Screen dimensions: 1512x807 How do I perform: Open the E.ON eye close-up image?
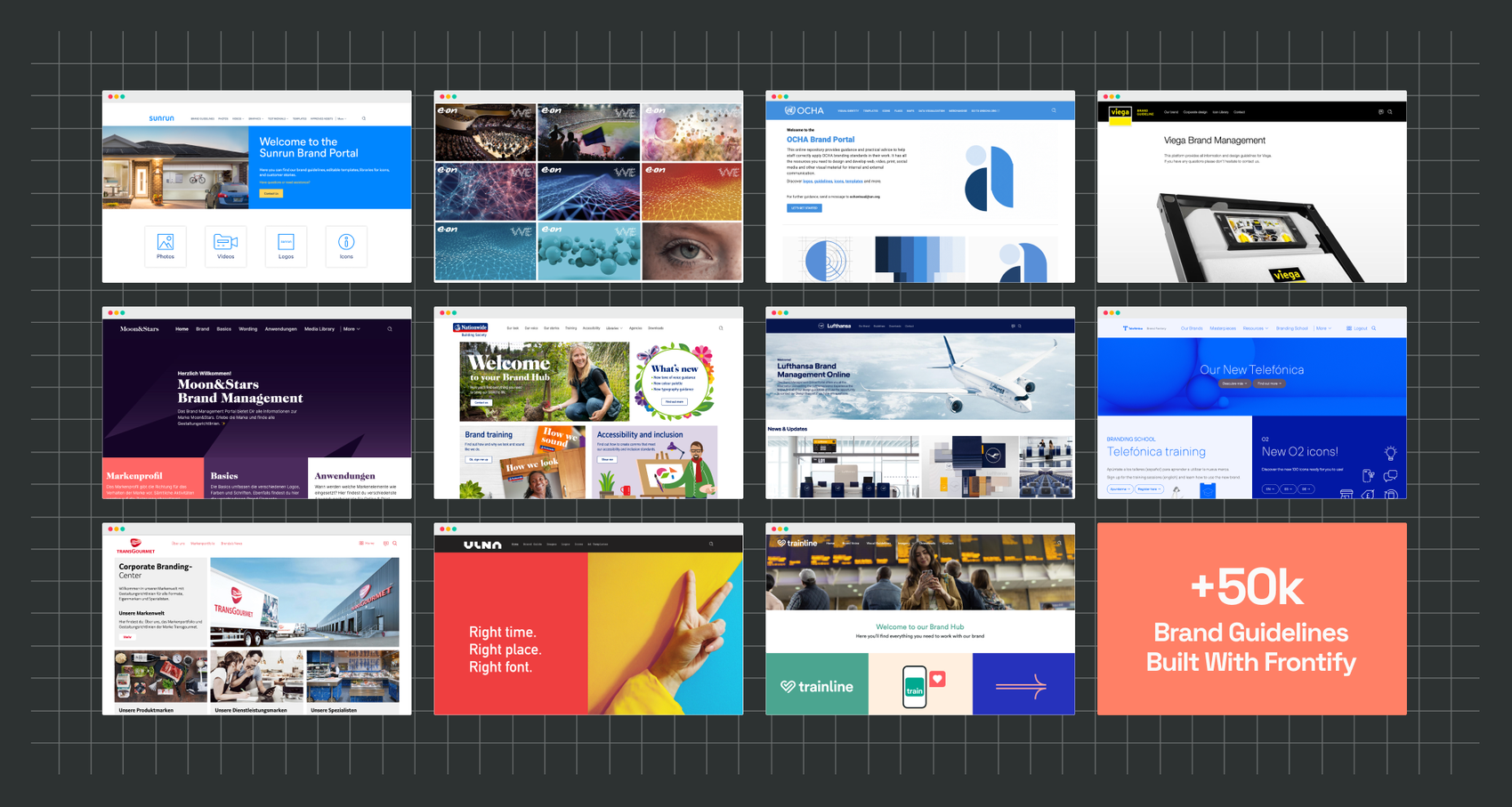[691, 252]
